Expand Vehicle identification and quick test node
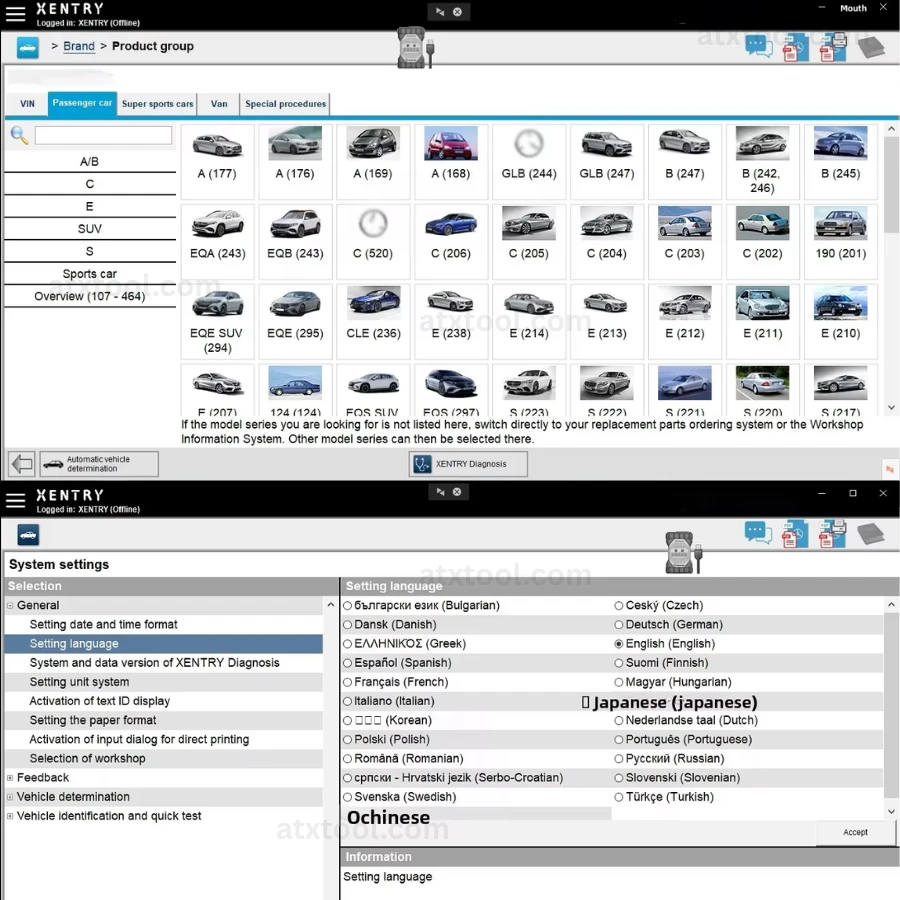 pos(10,816)
